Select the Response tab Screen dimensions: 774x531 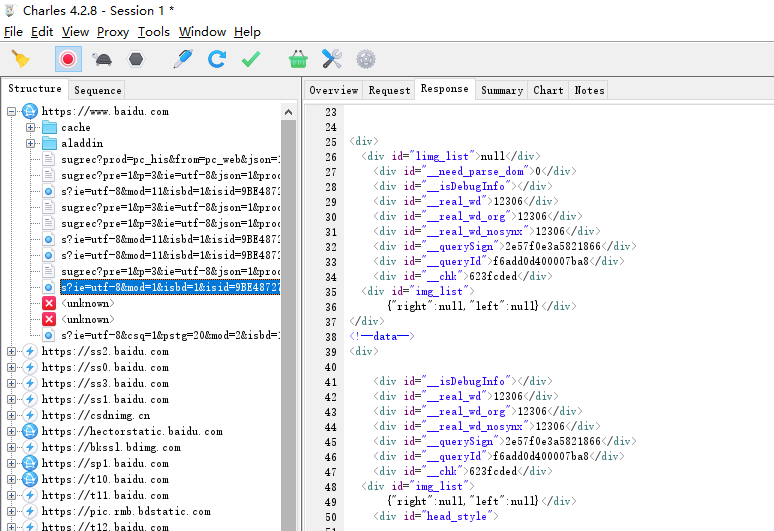click(x=445, y=89)
